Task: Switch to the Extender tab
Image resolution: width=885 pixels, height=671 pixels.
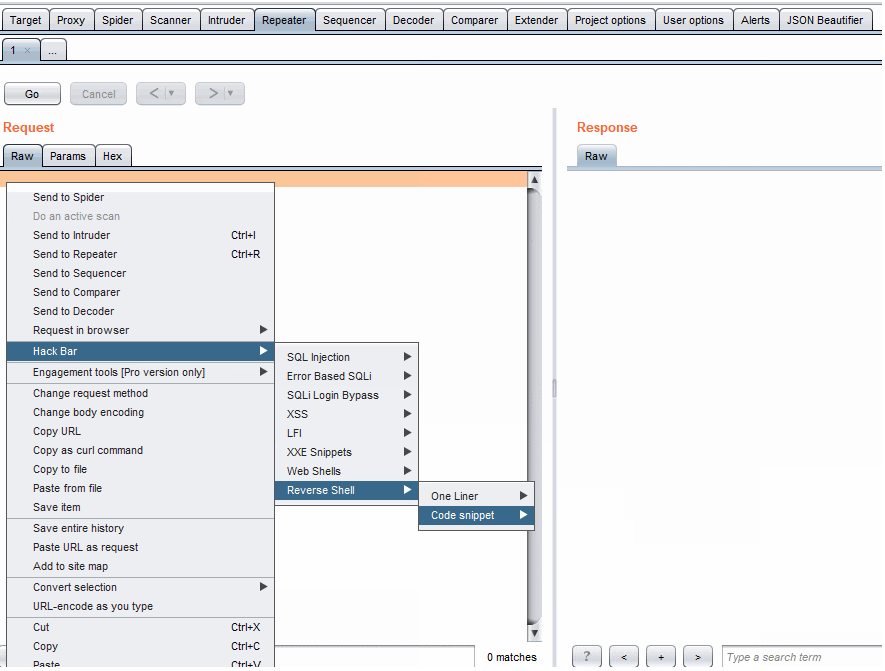Action: [x=536, y=20]
